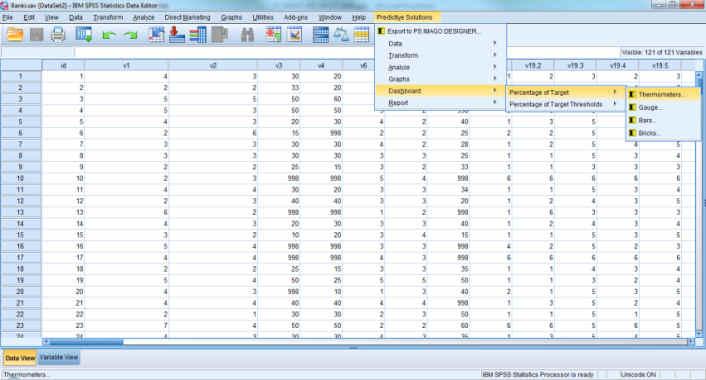The width and height of the screenshot is (706, 380).
Task: Expand the Analyze submenu in Predictive Solutions
Action: click(440, 67)
